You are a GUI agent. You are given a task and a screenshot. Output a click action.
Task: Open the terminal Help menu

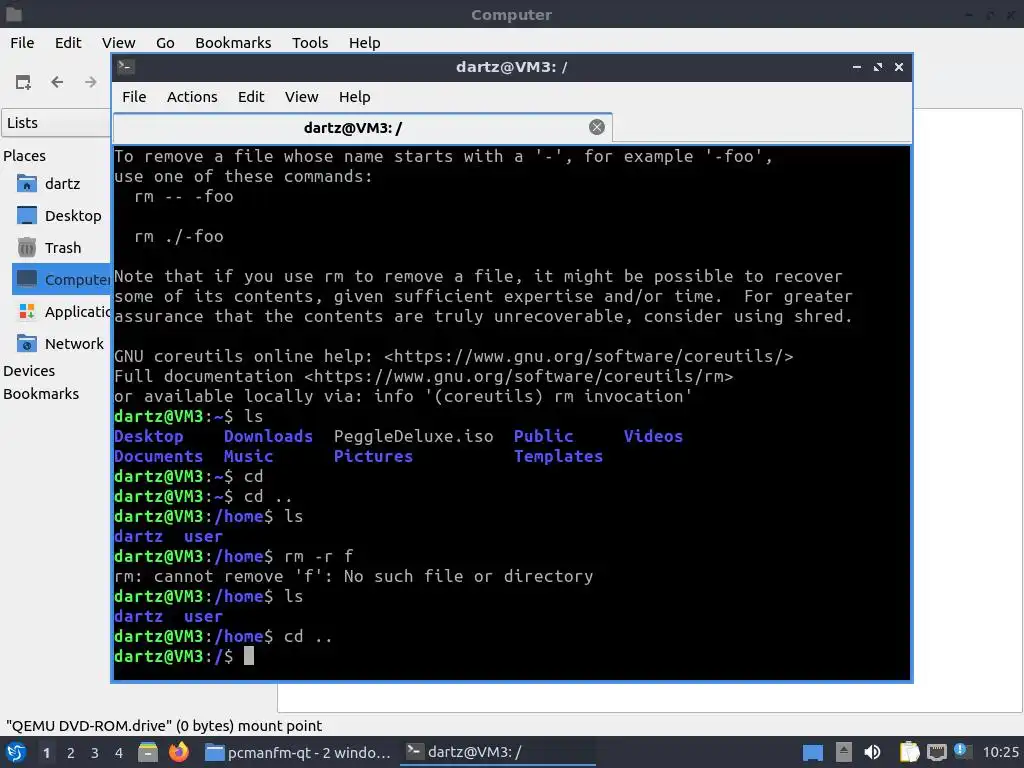pyautogui.click(x=355, y=97)
